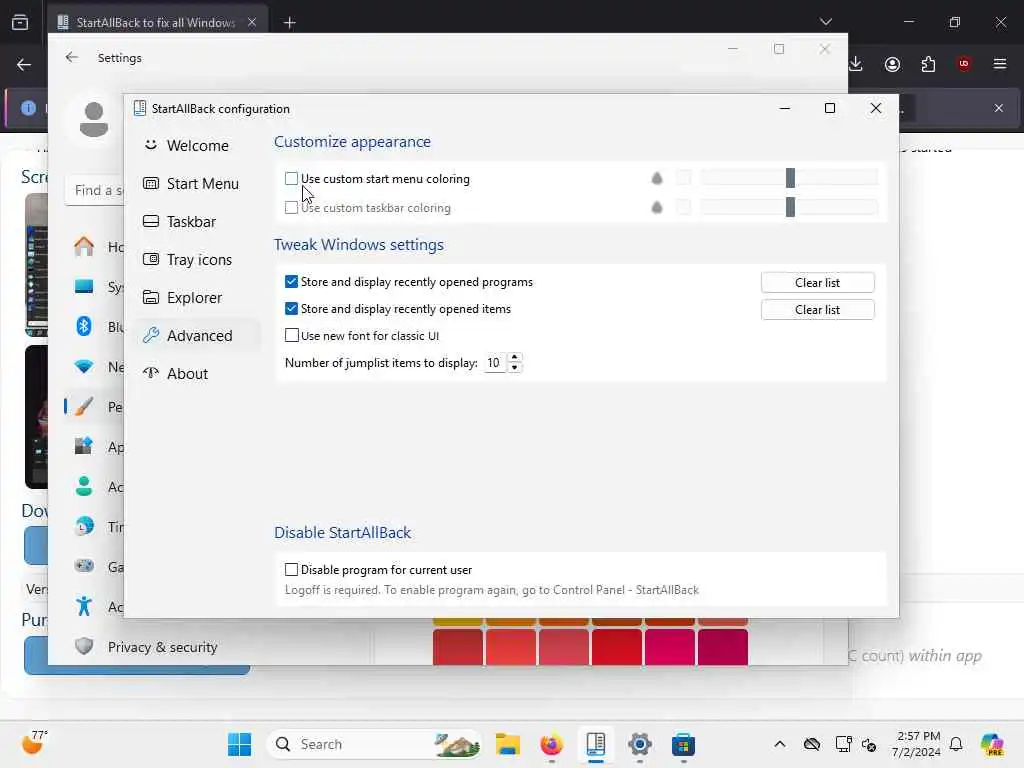This screenshot has width=1024, height=768.
Task: Click the Taskbar sidebar icon
Action: (151, 221)
